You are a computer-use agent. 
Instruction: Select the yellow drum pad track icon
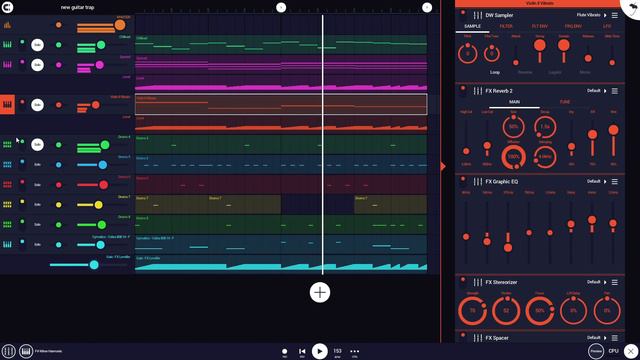point(7,204)
